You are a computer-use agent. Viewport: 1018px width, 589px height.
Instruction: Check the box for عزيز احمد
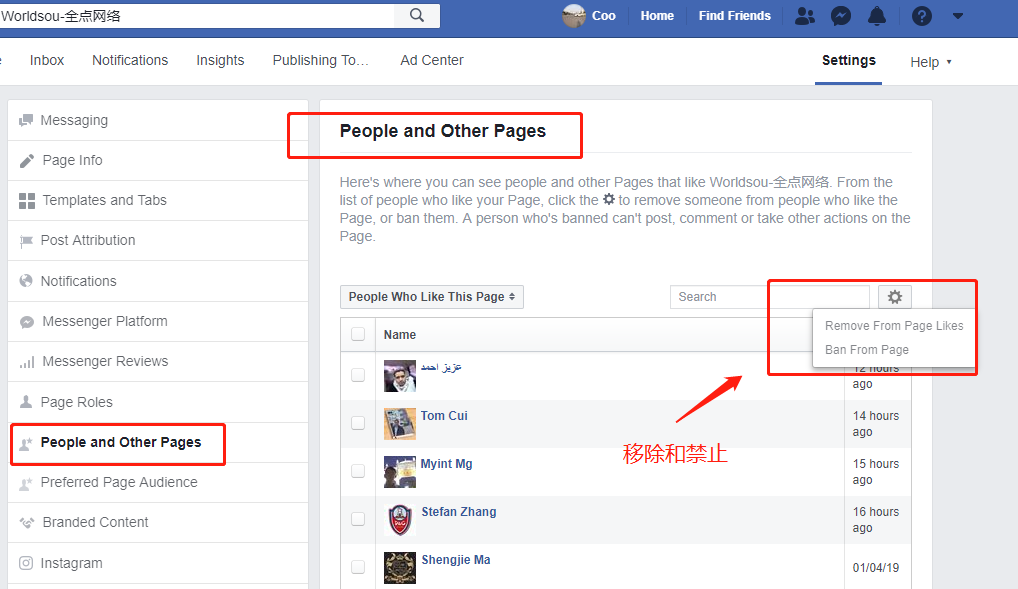point(358,375)
